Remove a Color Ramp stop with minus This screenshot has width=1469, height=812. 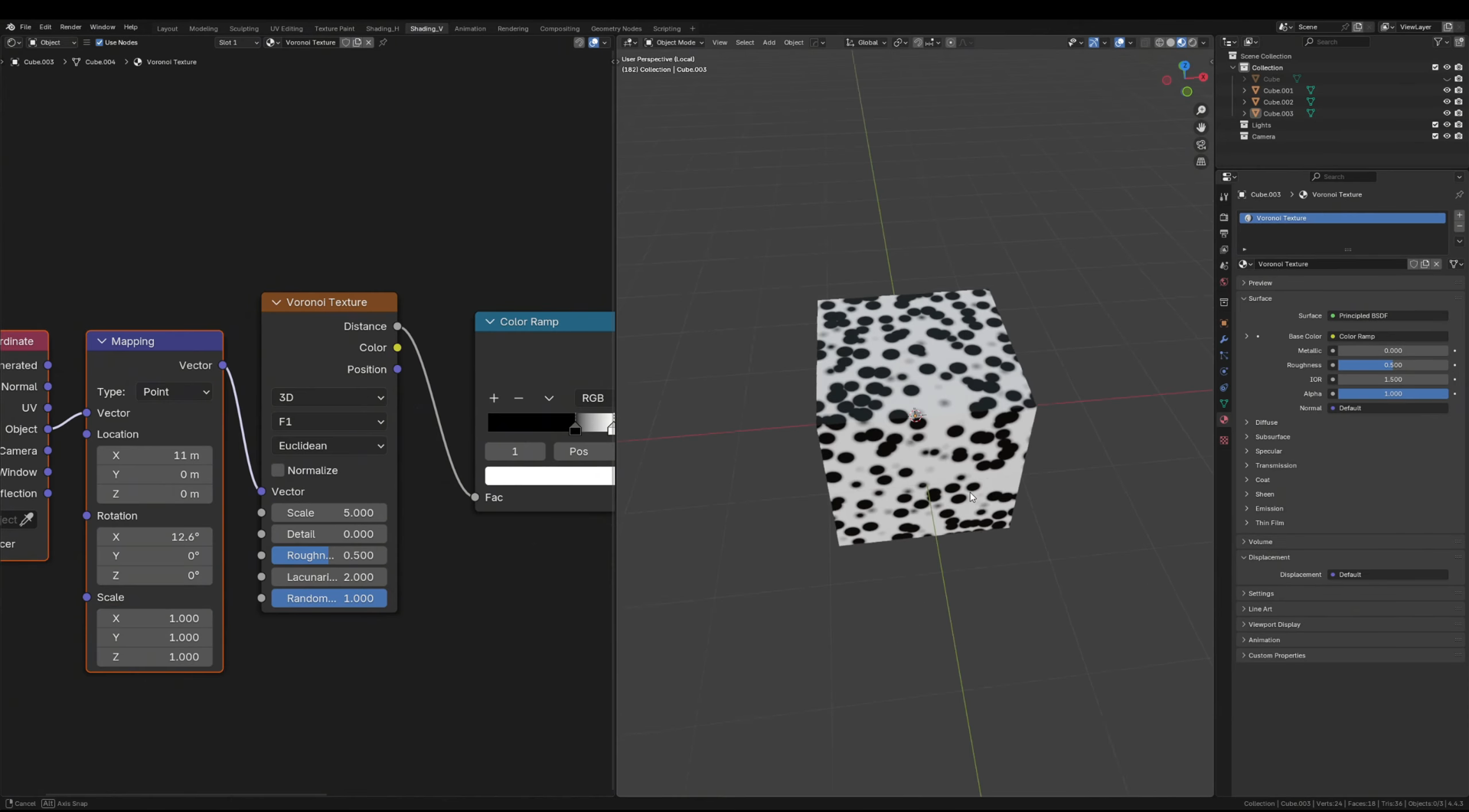[x=518, y=398]
